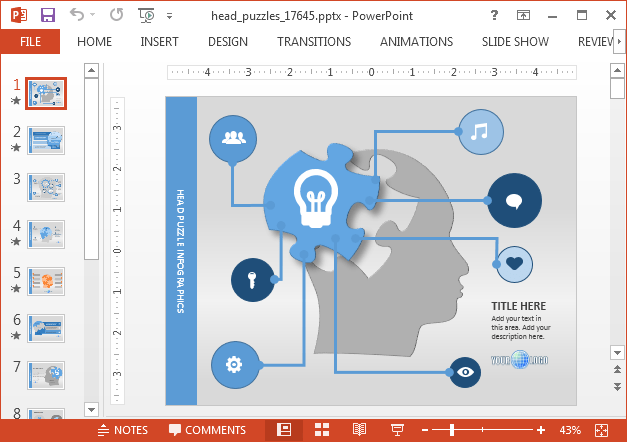Image resolution: width=627 pixels, height=442 pixels.
Task: Select the YOUR LOGO globe graphic
Action: pos(519,360)
